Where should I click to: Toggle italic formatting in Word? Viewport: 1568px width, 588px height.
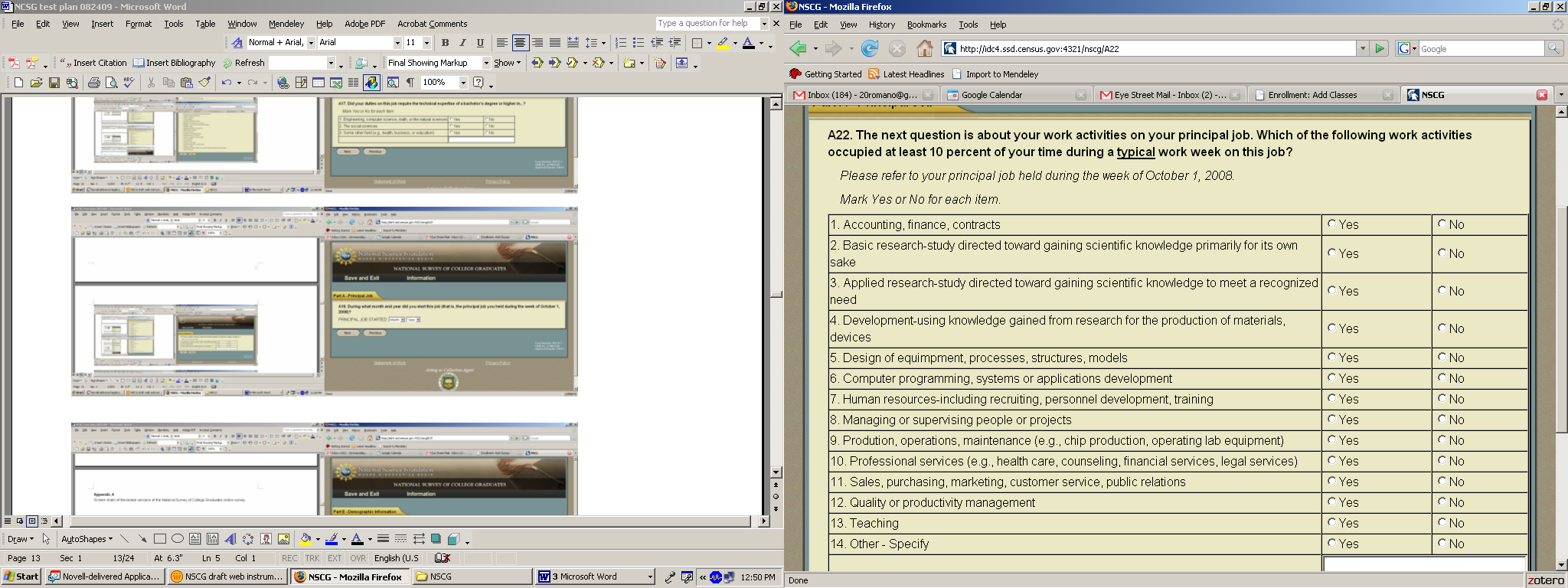tap(462, 43)
